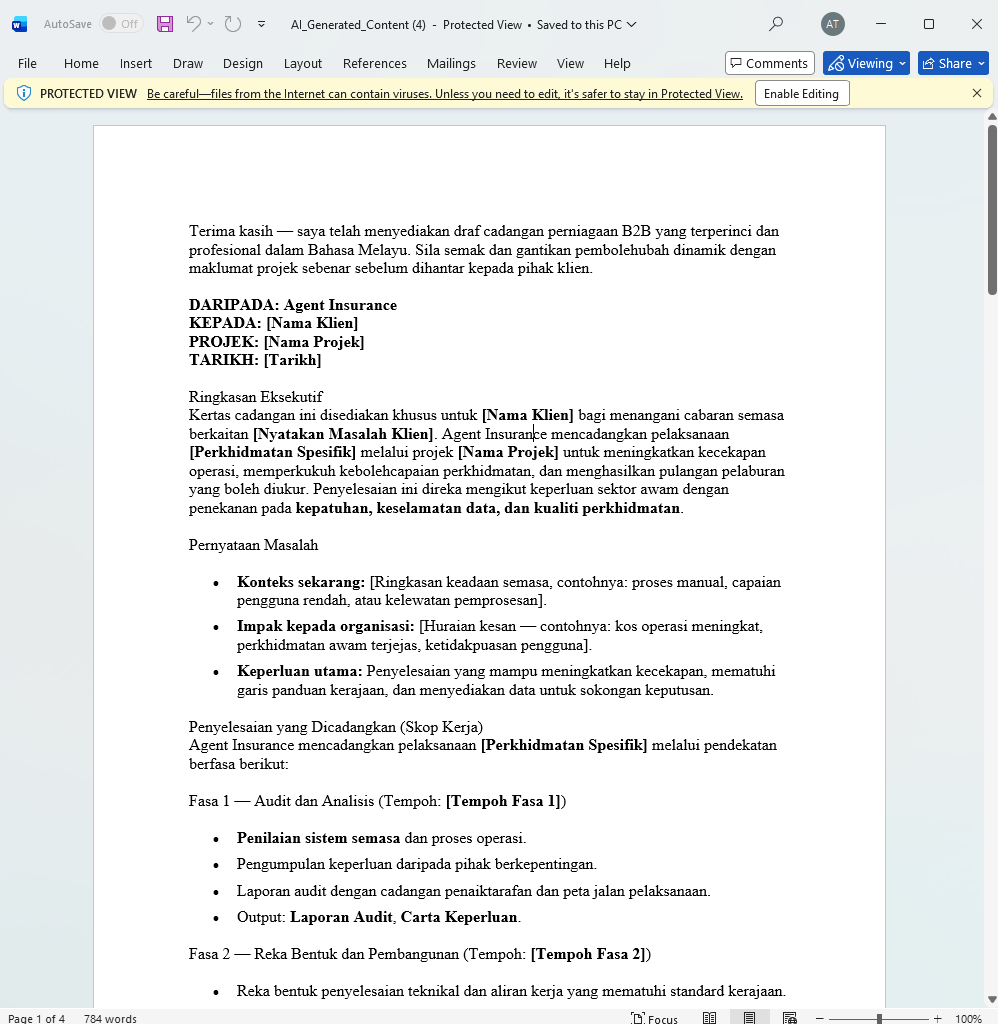Open Customize Quick Access Toolbar dropdown
Screen dimensions: 998x1024
261,24
